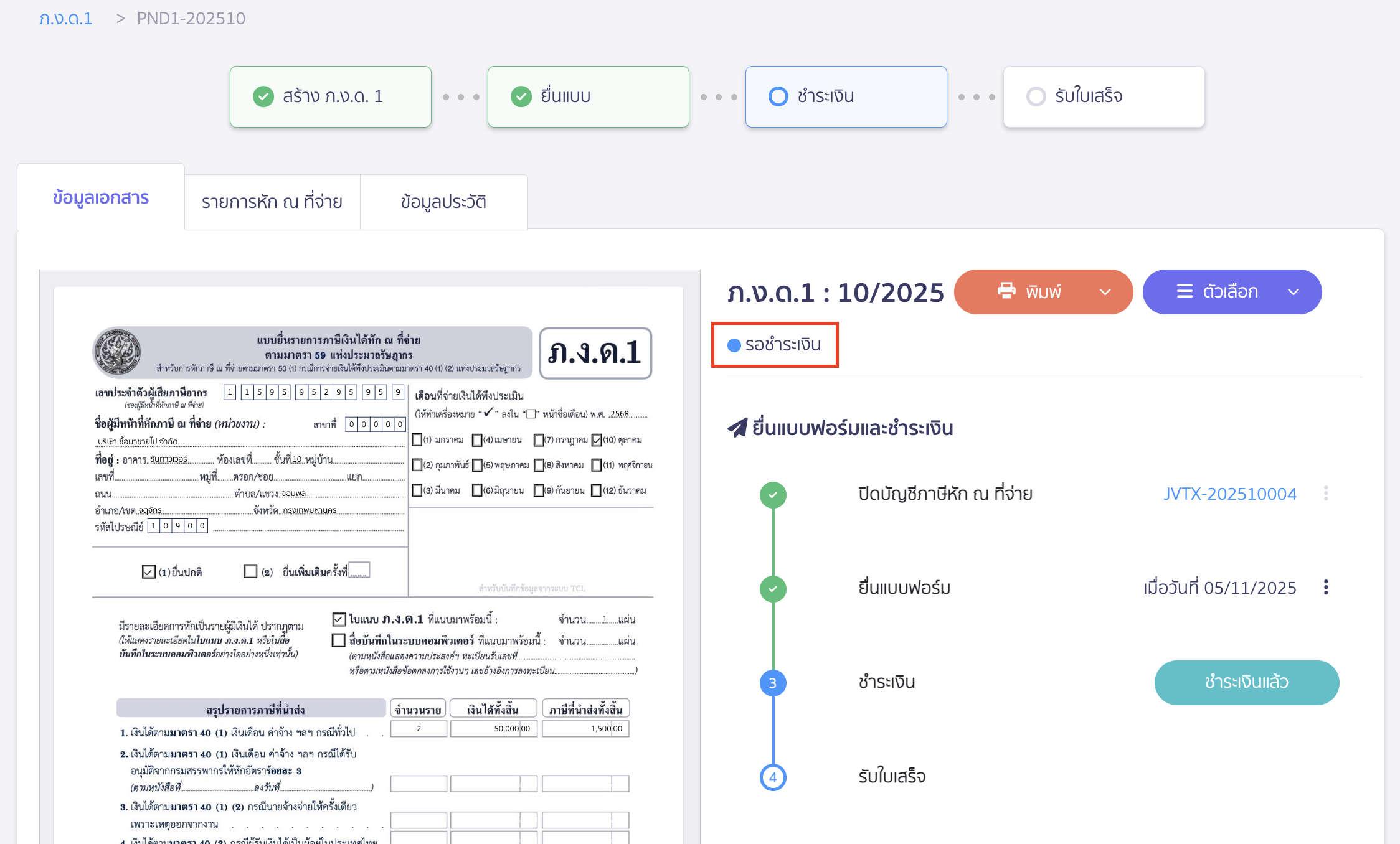Click the gray circle icon on รับใบเสร็จ step
Image resolution: width=1400 pixels, height=844 pixels.
1036,96
